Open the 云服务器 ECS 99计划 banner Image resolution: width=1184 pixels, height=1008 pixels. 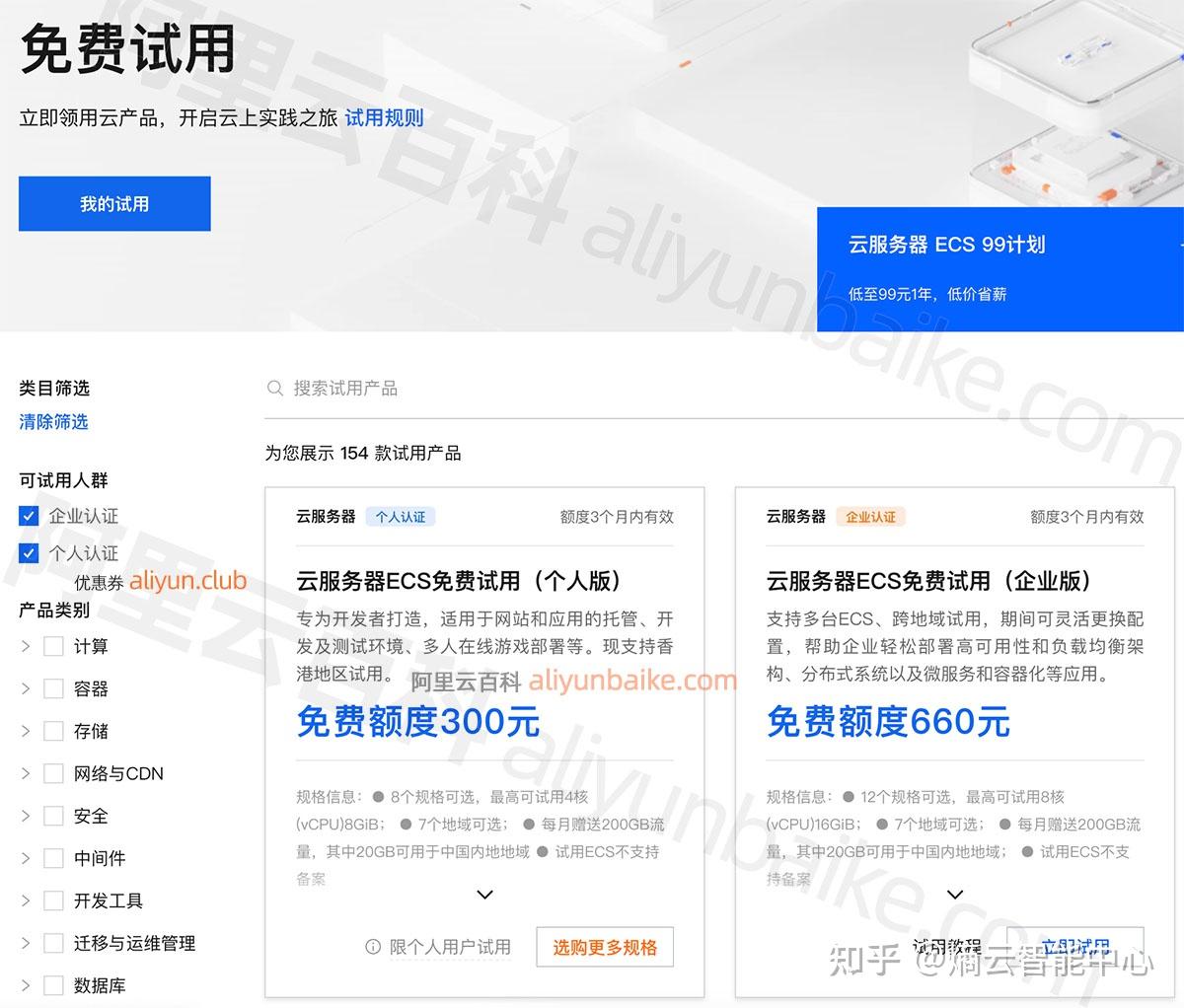tap(1000, 269)
